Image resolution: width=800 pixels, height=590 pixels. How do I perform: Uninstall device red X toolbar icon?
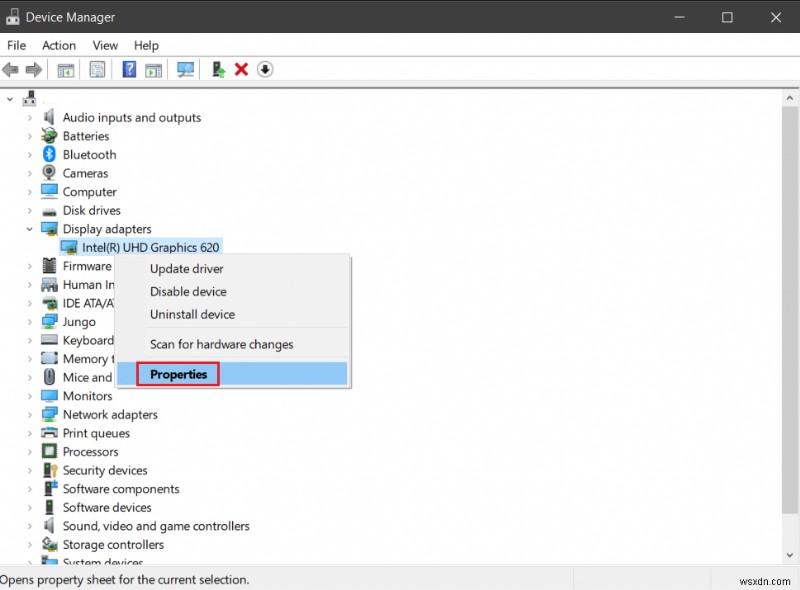coord(241,69)
